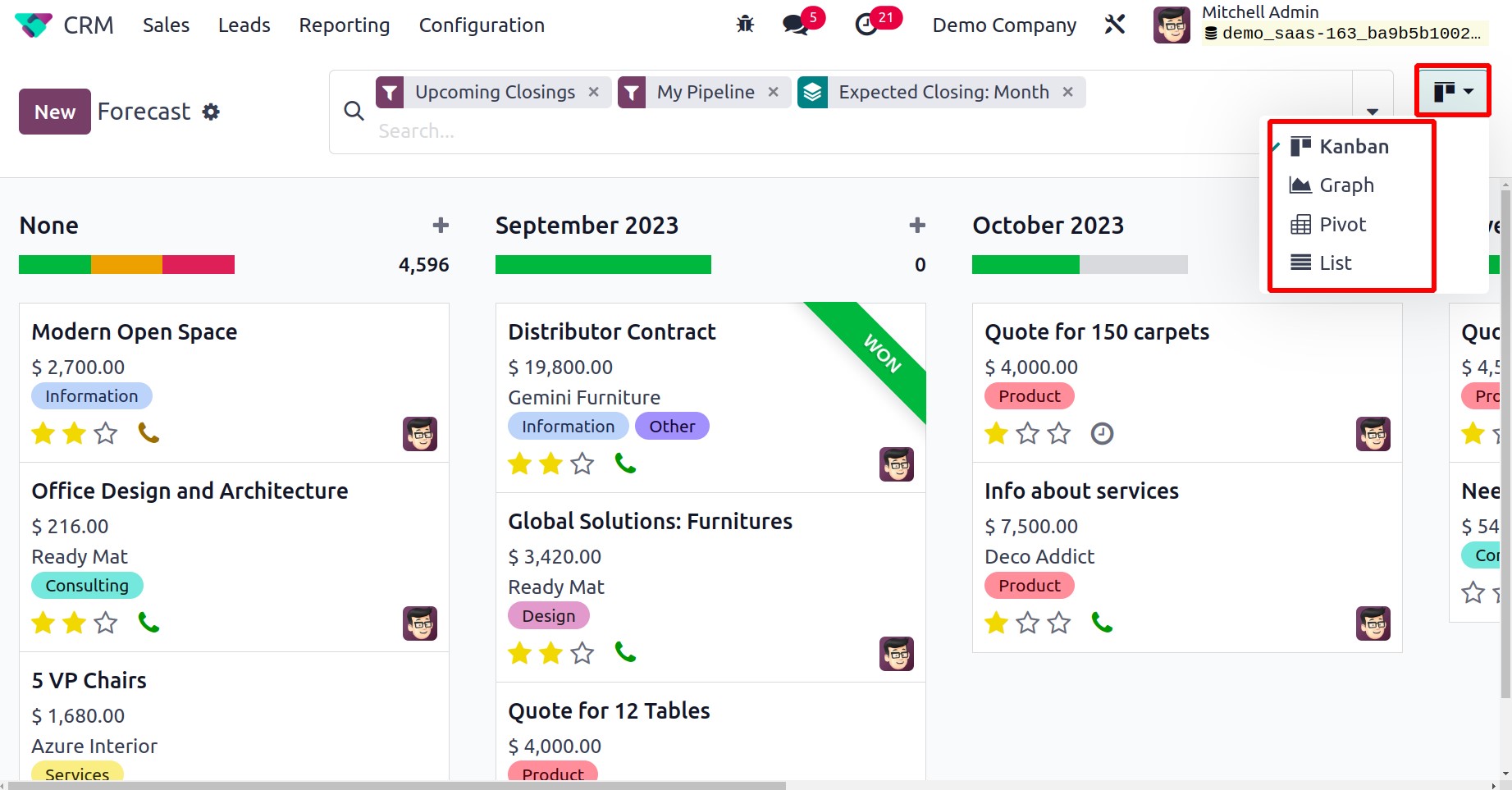Remove Expected Closing: Month grouping
Viewport: 1512px width, 790px height.
pyautogui.click(x=1067, y=92)
